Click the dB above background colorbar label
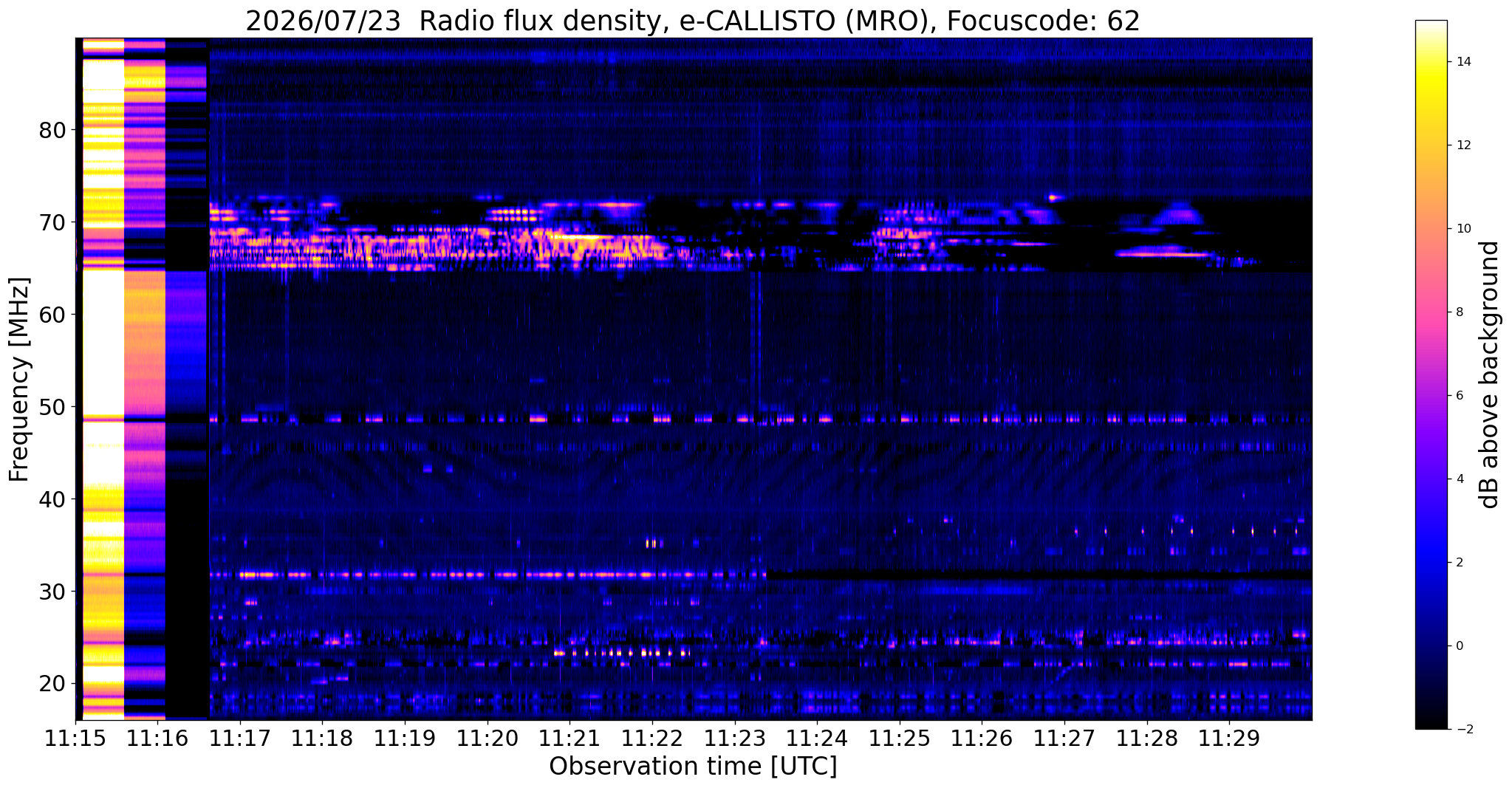 click(x=1490, y=374)
